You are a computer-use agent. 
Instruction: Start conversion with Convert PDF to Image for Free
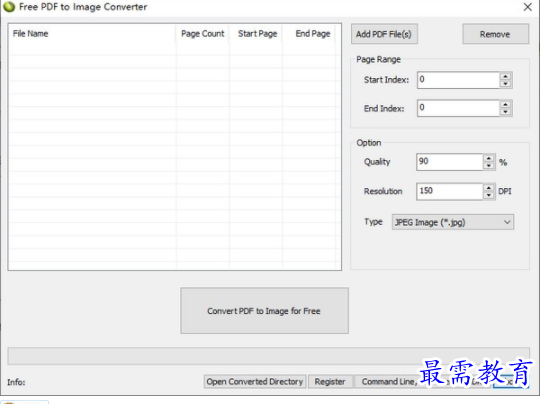[x=264, y=311]
